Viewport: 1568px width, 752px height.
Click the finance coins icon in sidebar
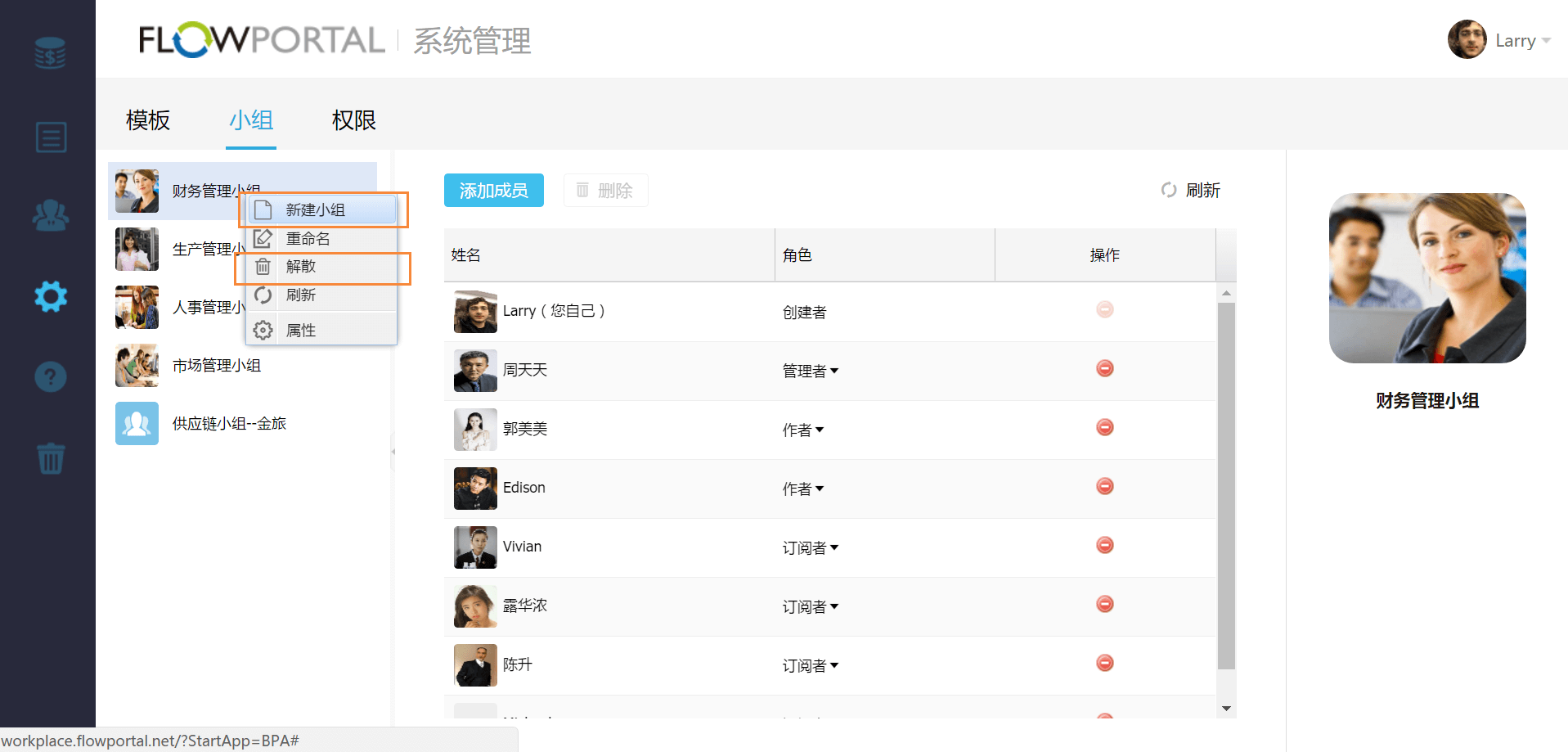pos(50,54)
